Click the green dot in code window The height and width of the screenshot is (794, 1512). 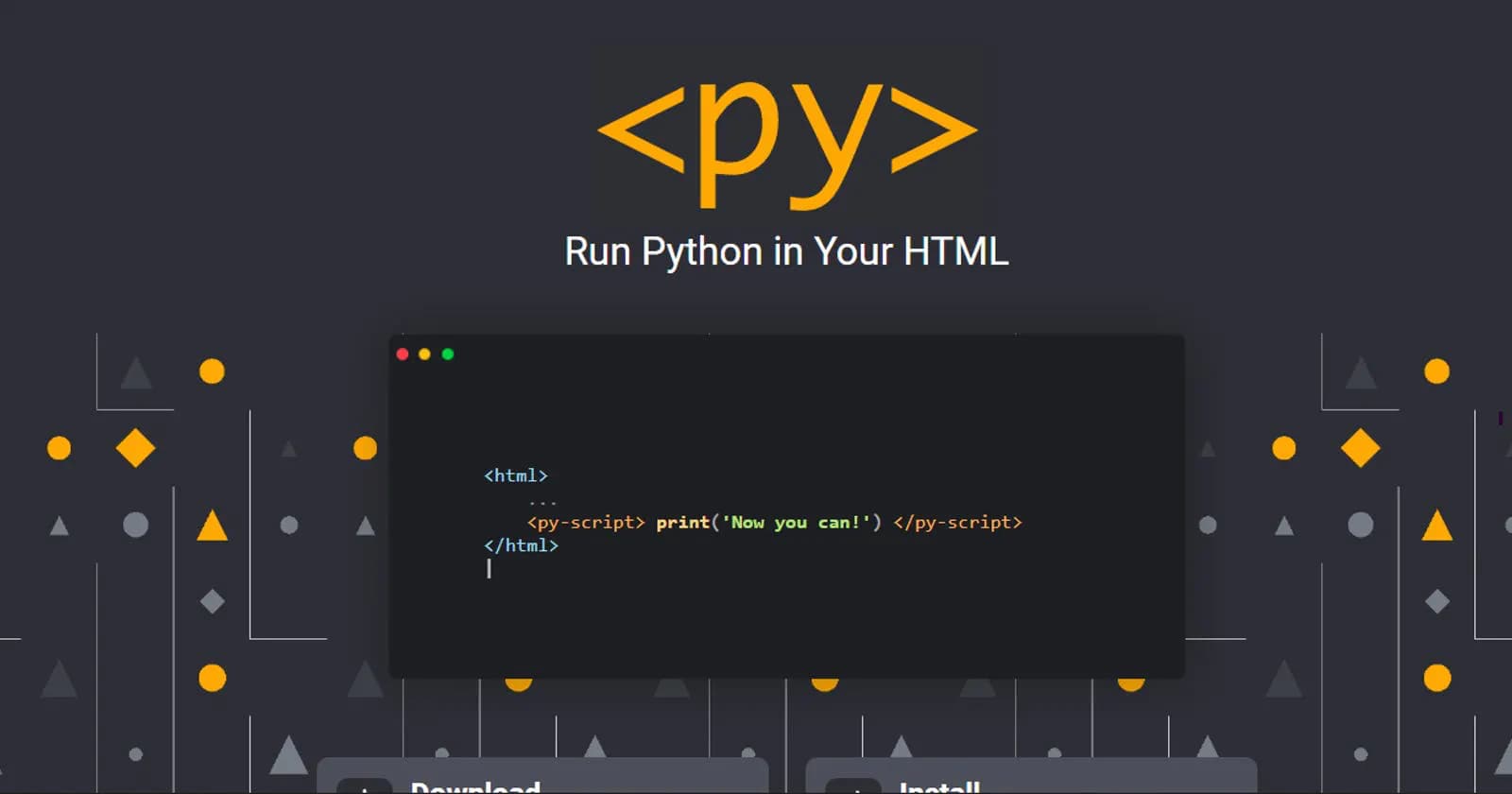[448, 354]
